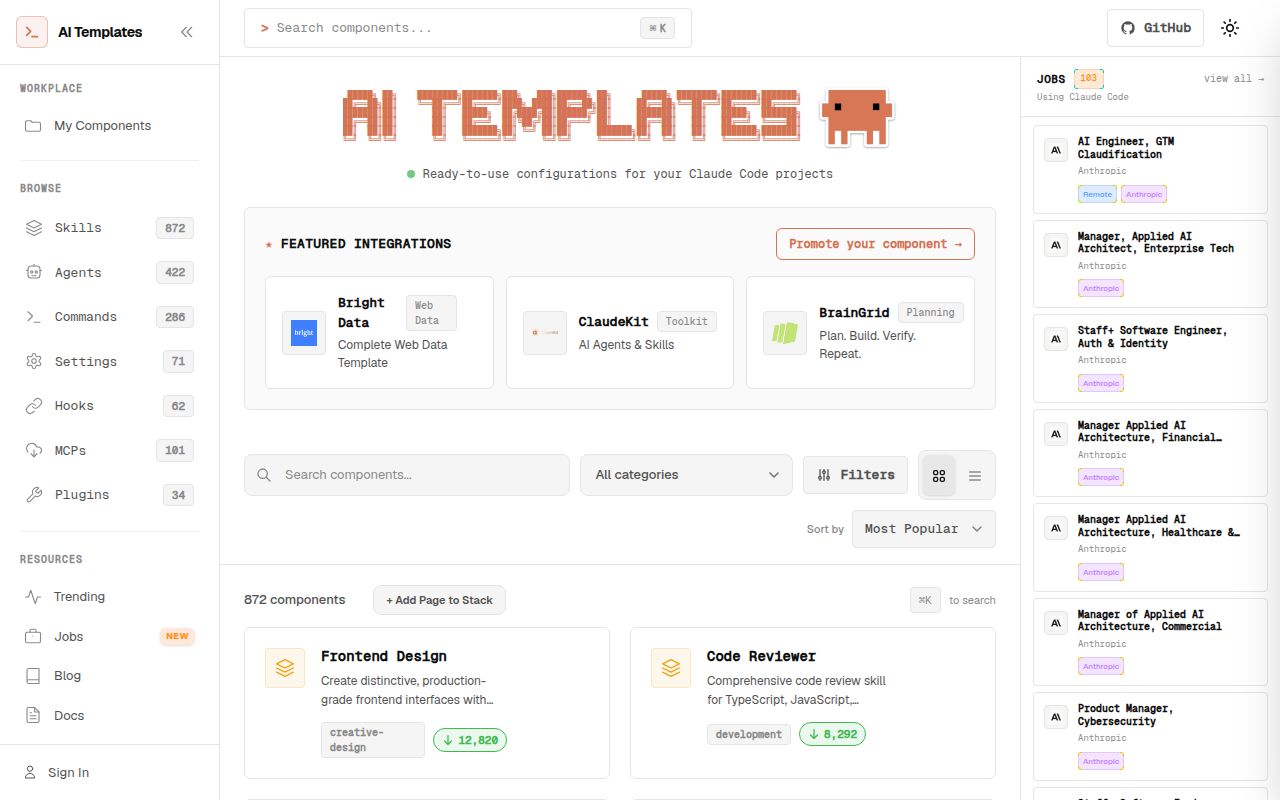This screenshot has width=1280, height=800.
Task: Click the Settings gear icon in sidebar
Action: [34, 361]
